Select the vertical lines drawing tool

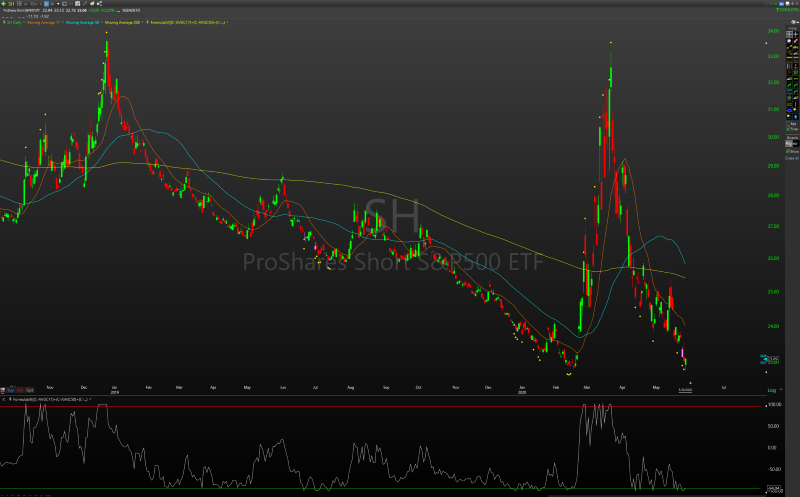coord(789,66)
